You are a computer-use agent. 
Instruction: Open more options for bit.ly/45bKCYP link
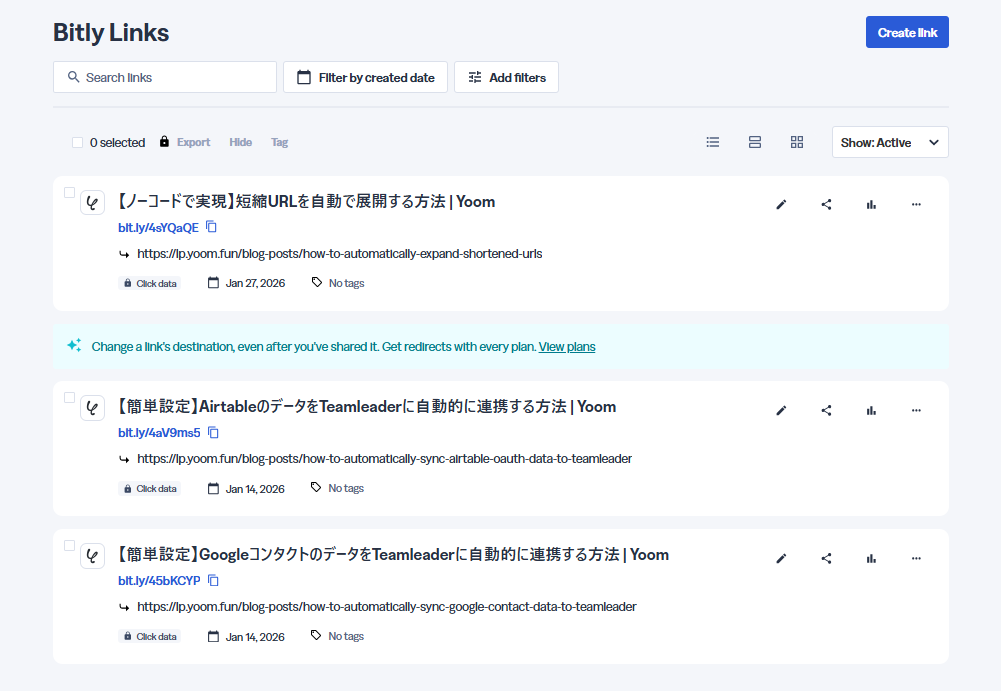[x=916, y=558]
